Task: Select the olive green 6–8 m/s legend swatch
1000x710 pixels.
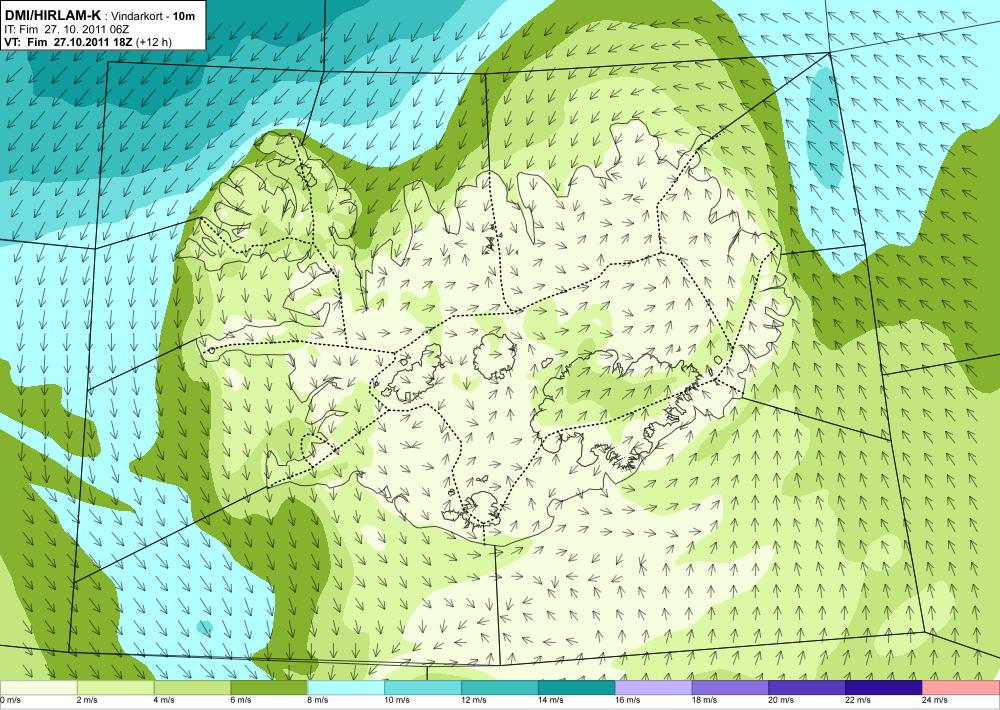Action: 269,688
